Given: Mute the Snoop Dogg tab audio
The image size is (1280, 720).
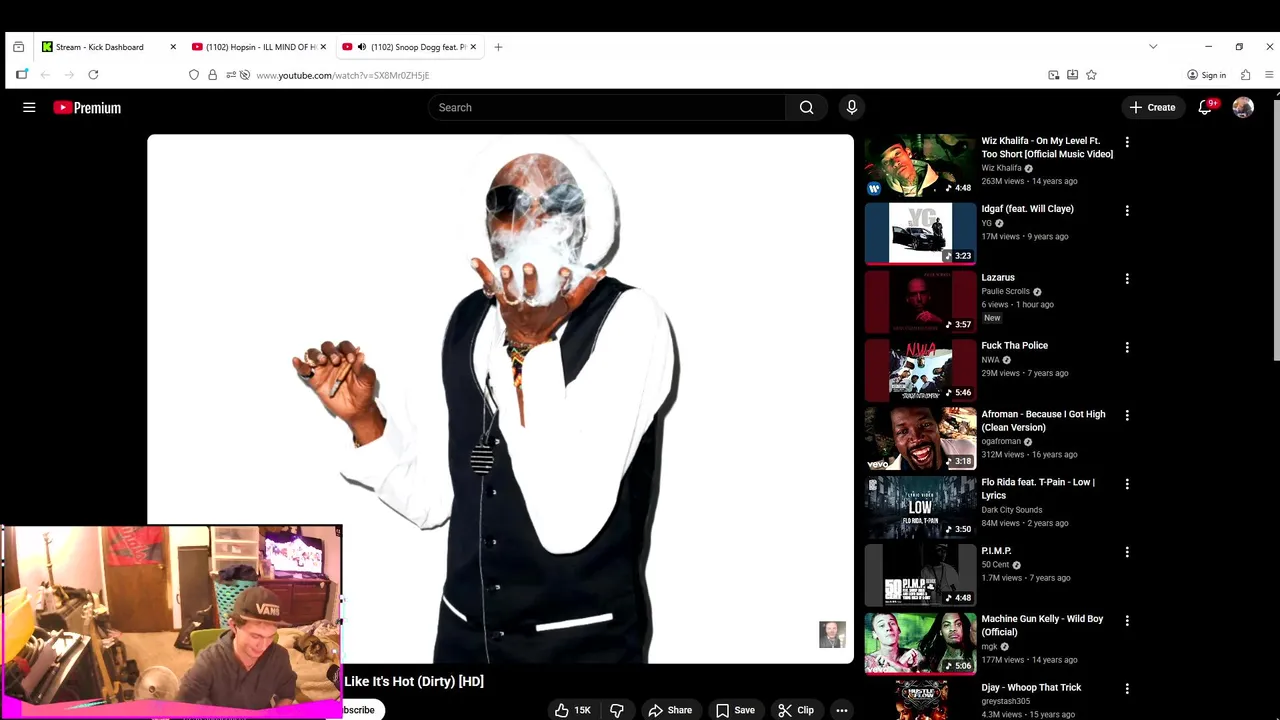Looking at the screenshot, I should [361, 47].
